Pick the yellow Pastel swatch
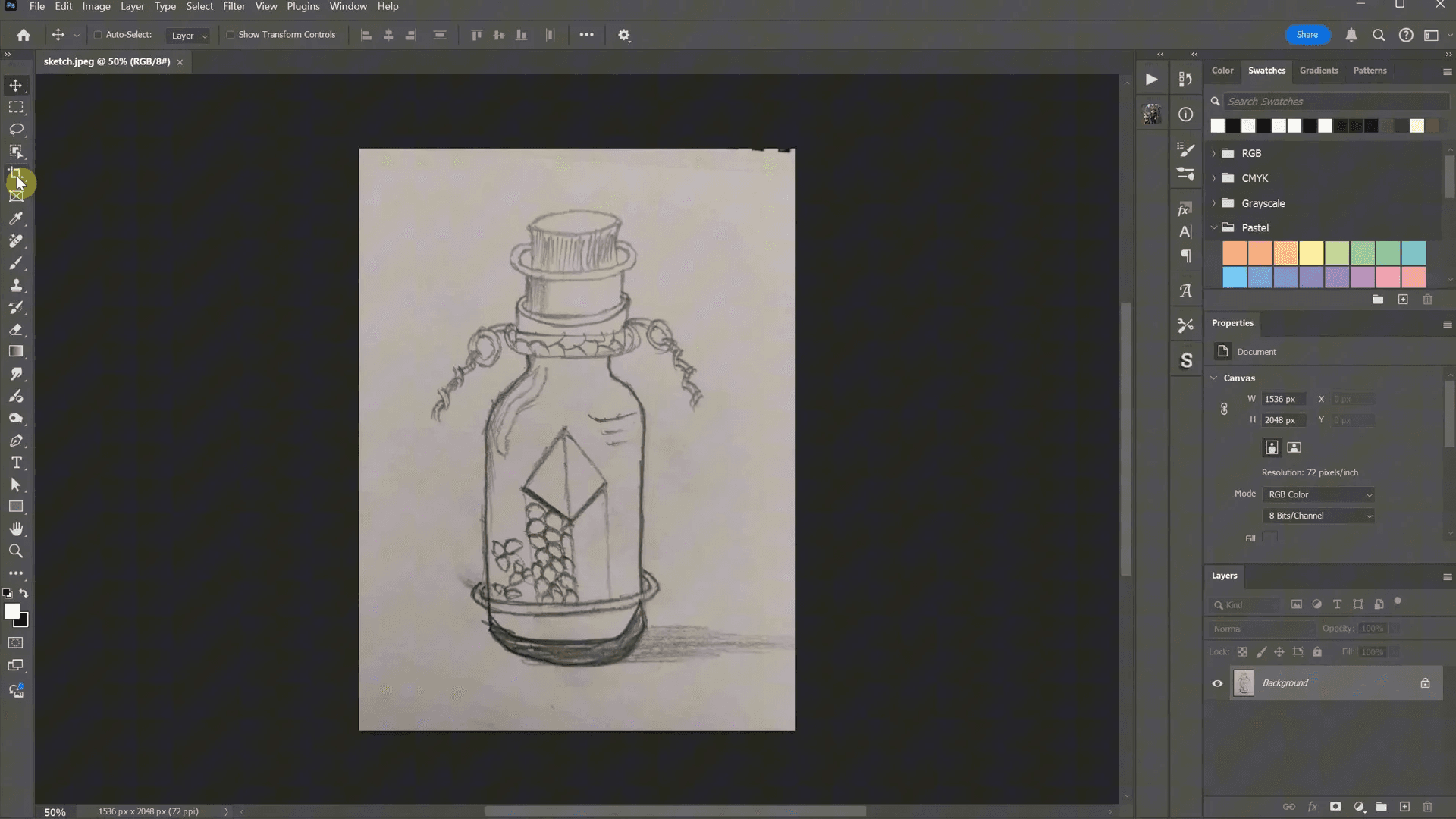 point(1311,253)
